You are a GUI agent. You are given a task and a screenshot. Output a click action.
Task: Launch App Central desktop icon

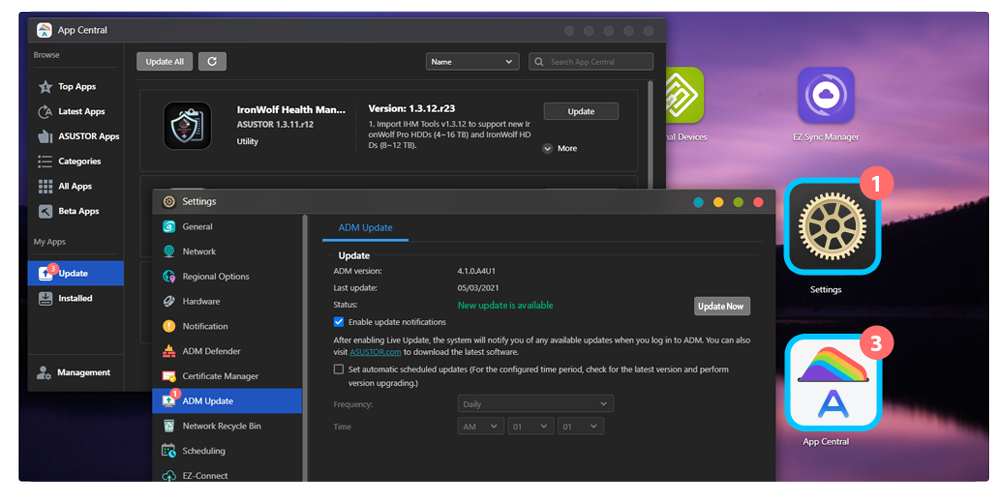coord(834,383)
